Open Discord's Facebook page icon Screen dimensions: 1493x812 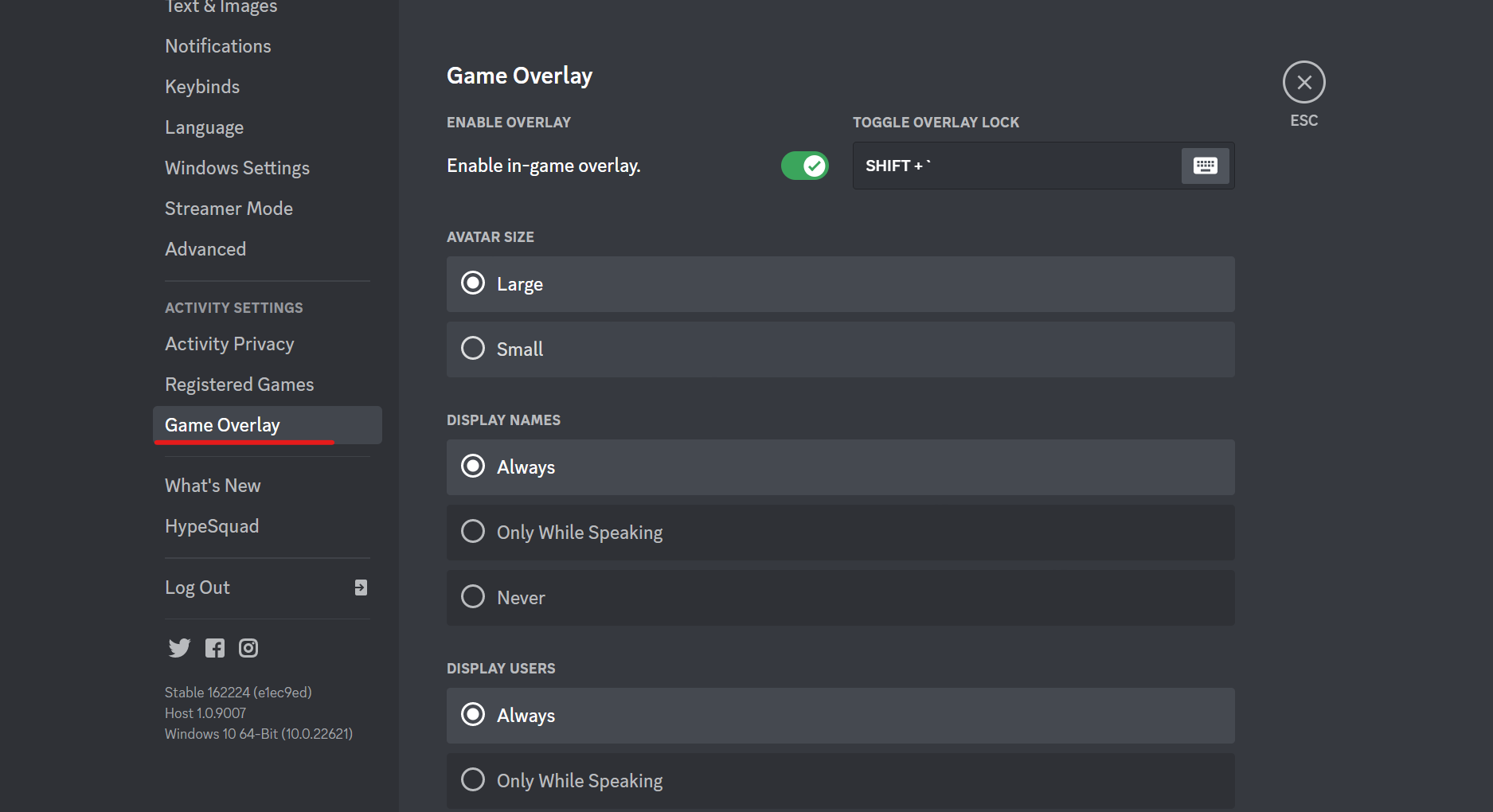[x=215, y=648]
